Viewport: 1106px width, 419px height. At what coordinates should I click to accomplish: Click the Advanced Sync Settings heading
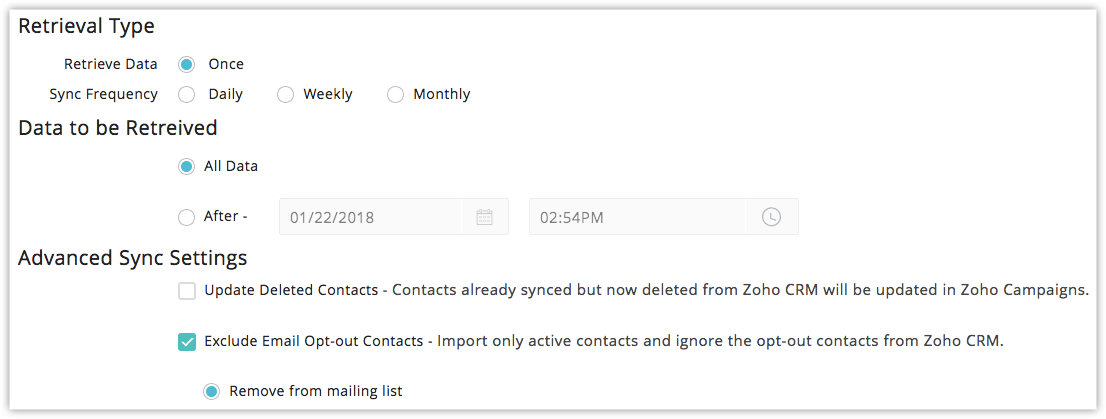(133, 258)
